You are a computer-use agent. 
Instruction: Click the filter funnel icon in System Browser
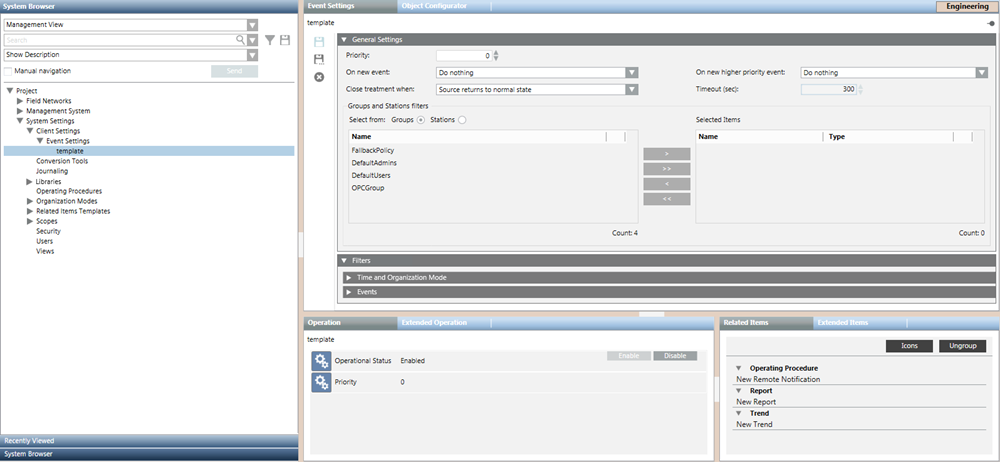269,40
